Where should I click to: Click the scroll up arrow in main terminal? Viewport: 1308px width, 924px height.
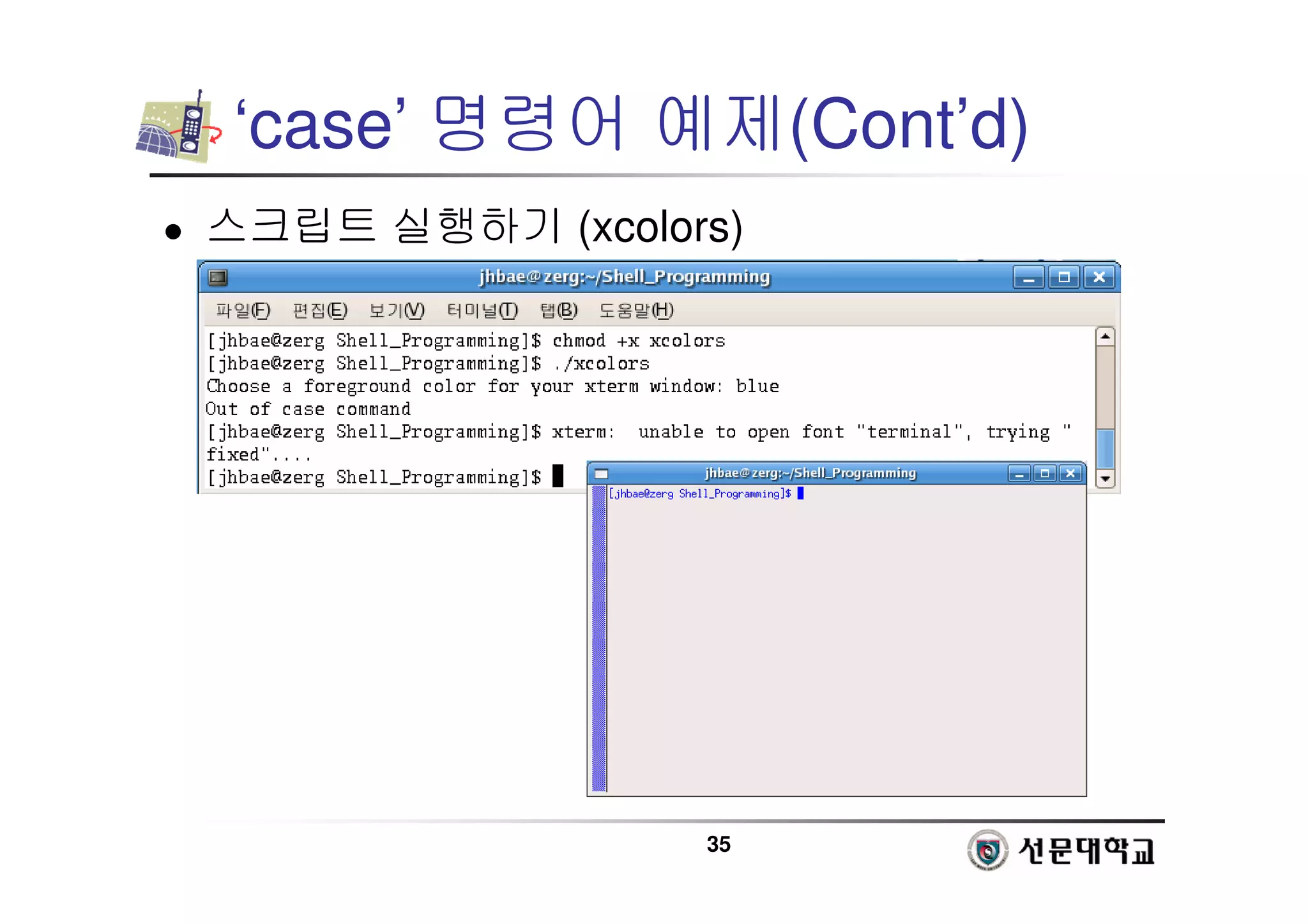[x=1105, y=337]
